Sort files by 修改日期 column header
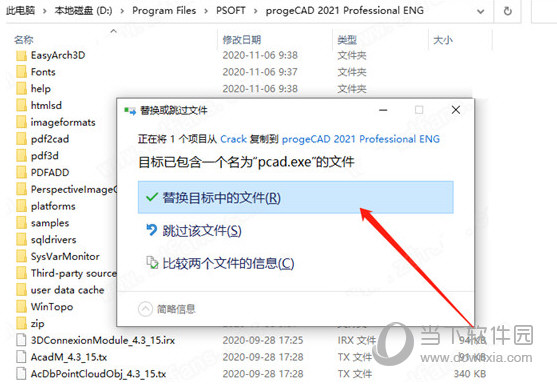The image size is (557, 387). click(242, 39)
